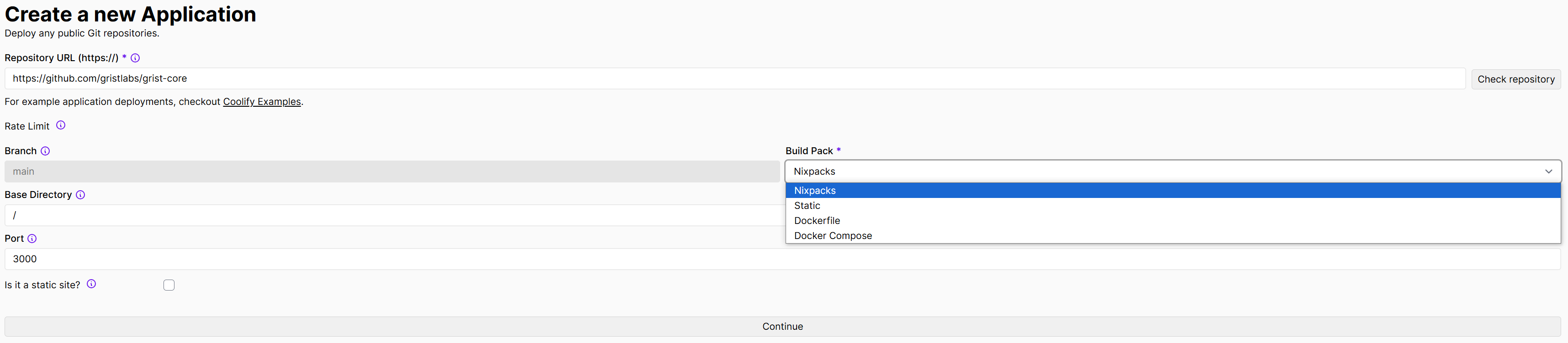Enable the static site checkbox
The height and width of the screenshot is (343, 1568).
[x=169, y=285]
